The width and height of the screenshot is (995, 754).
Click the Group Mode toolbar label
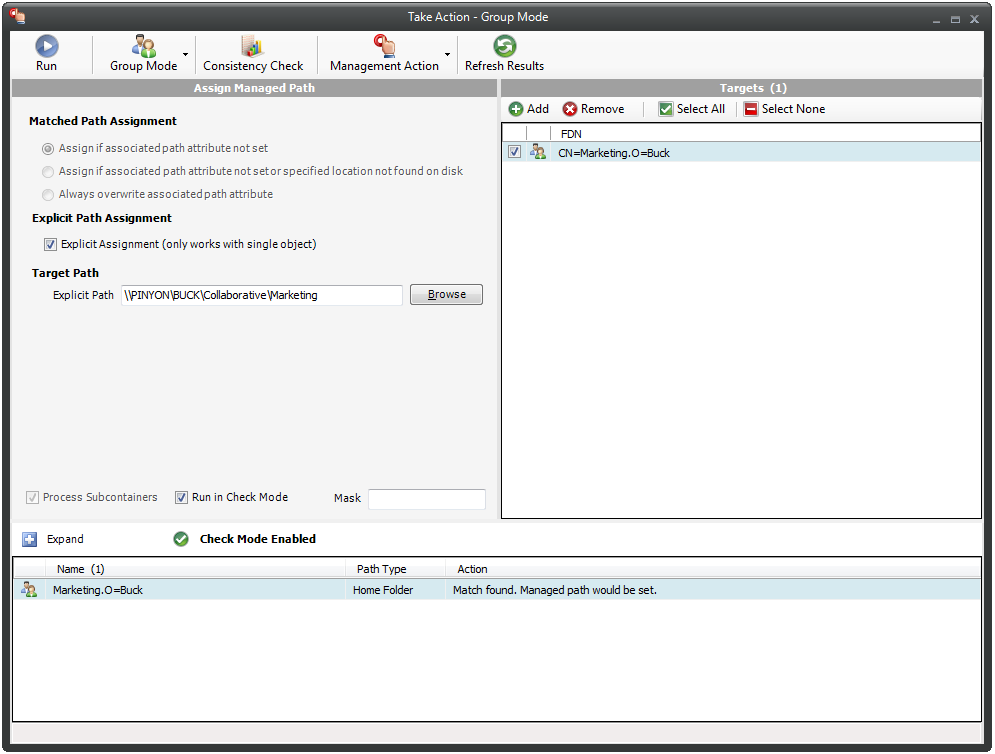click(143, 66)
